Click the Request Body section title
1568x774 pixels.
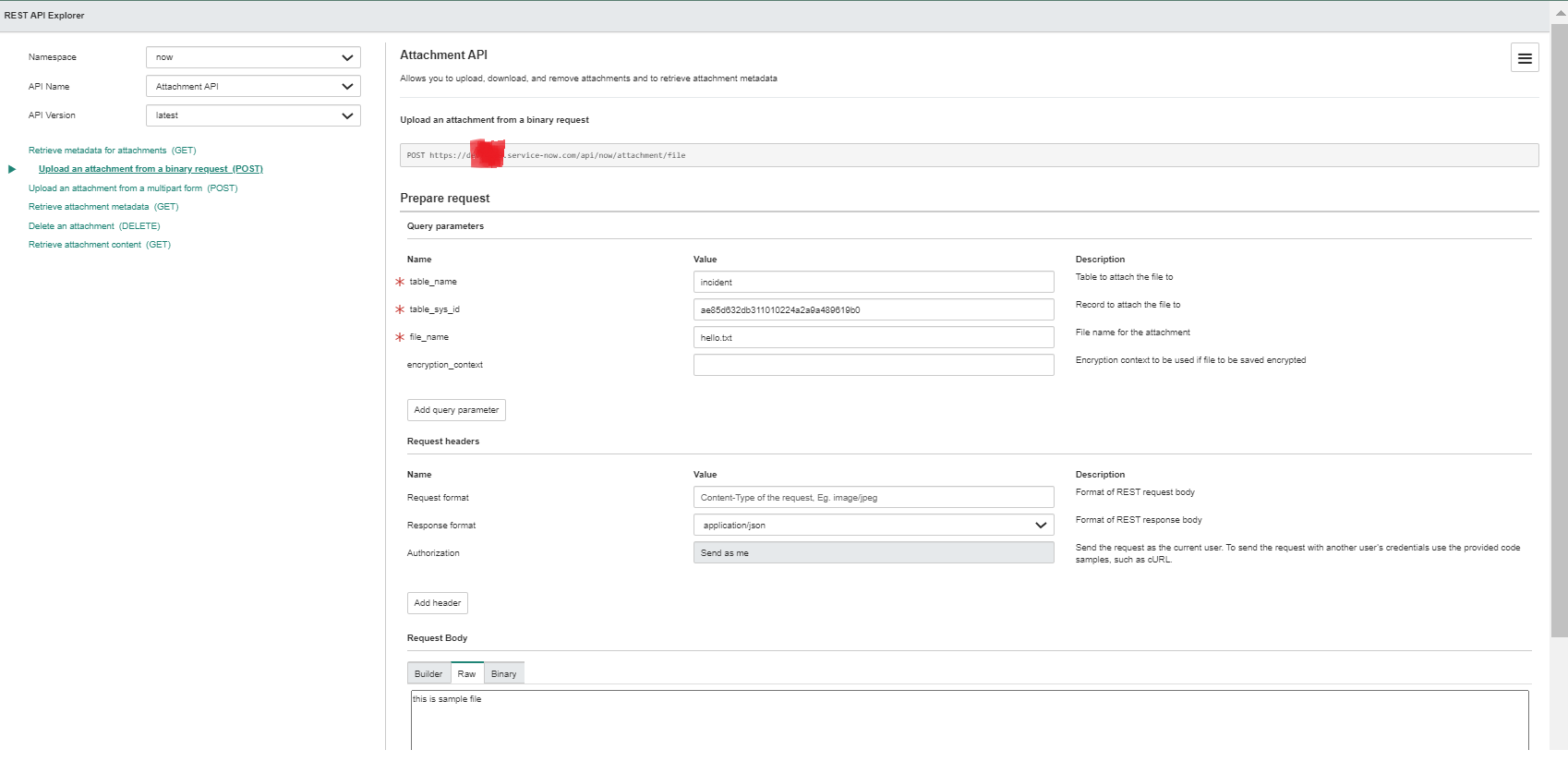(x=438, y=638)
